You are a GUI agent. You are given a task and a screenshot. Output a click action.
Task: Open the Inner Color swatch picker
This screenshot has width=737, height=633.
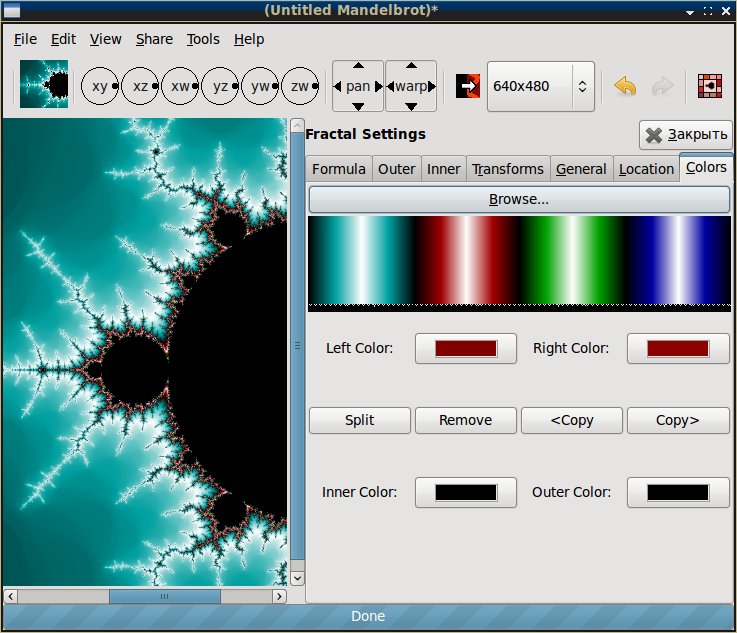click(466, 492)
